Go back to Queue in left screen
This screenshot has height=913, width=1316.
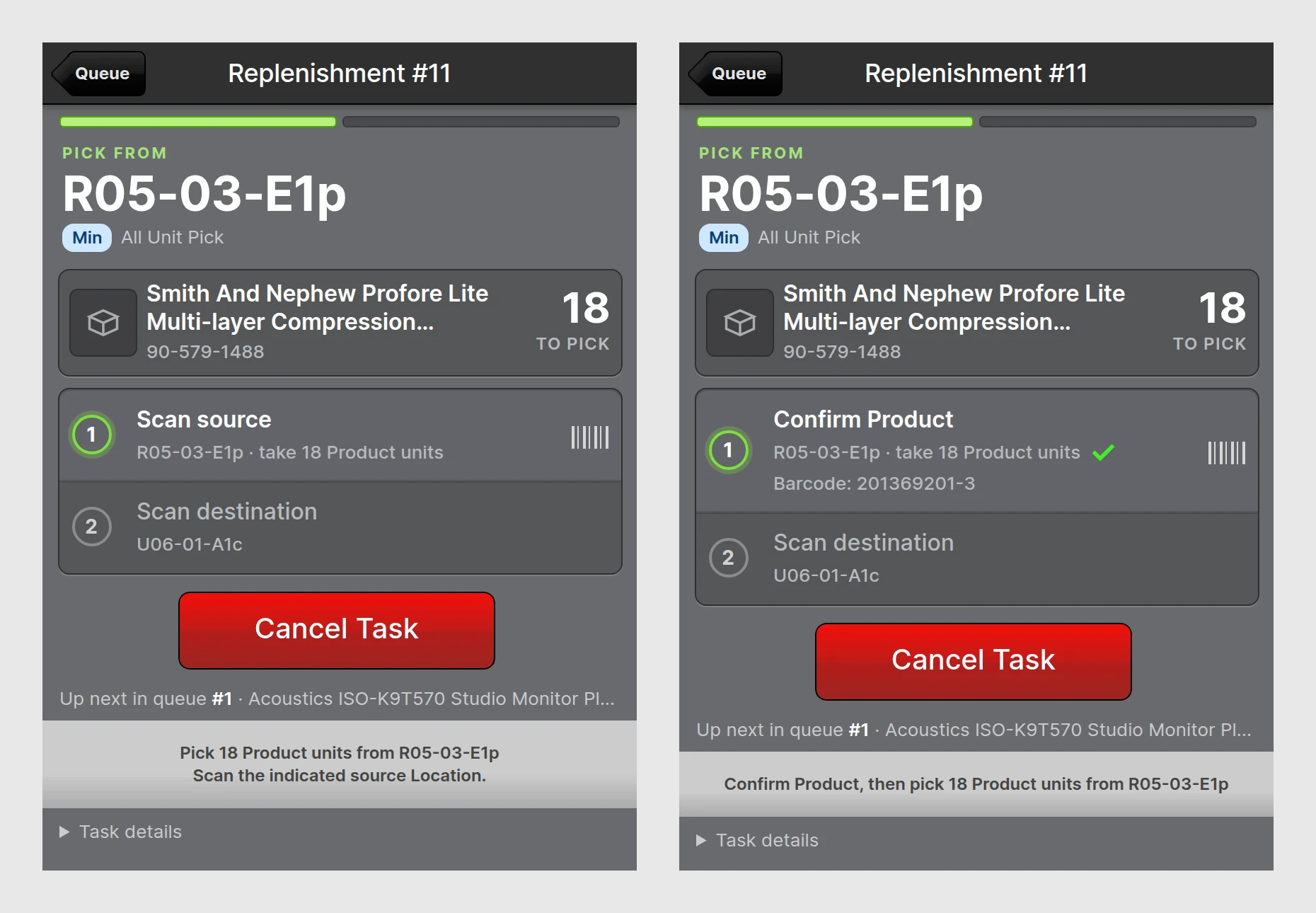point(99,74)
